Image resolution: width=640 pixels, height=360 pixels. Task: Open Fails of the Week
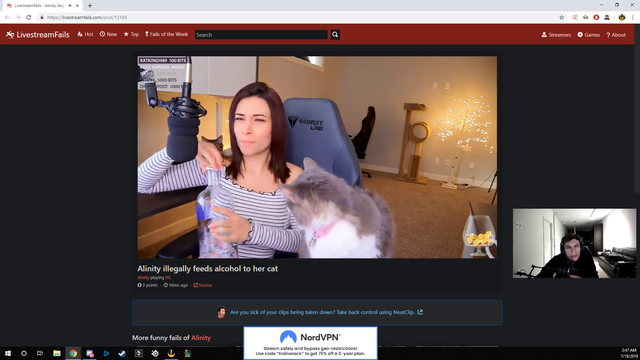[167, 34]
